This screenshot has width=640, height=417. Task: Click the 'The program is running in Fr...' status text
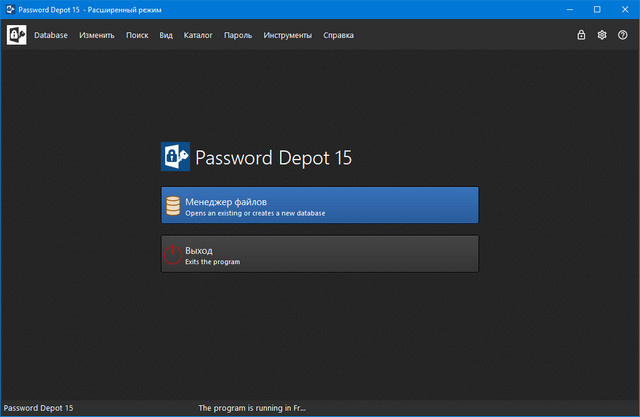pos(252,408)
